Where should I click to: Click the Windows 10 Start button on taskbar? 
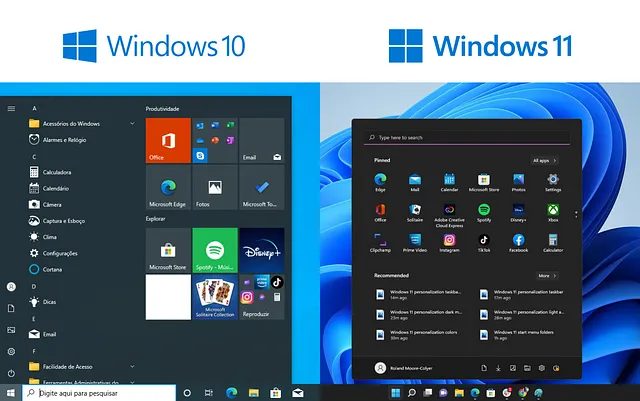[11, 393]
